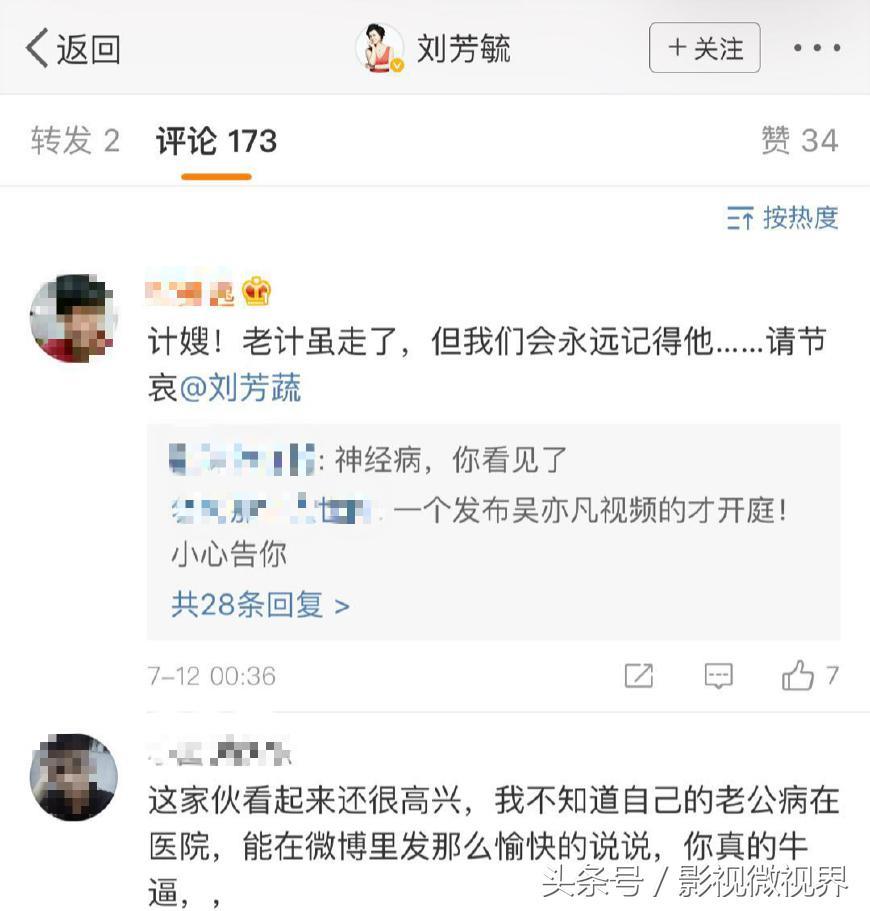Expand all replies via 共28条回复
870x911 pixels.
[260, 604]
